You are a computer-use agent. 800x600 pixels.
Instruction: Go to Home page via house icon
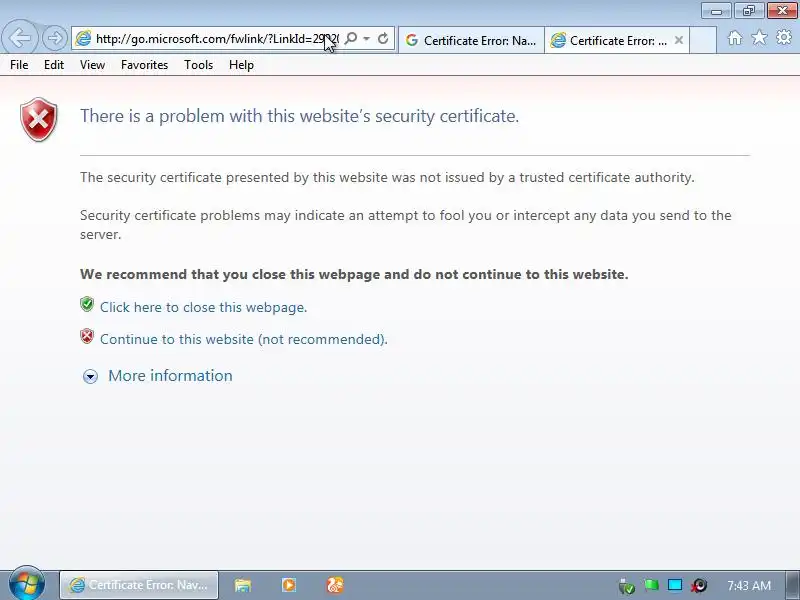tap(735, 38)
